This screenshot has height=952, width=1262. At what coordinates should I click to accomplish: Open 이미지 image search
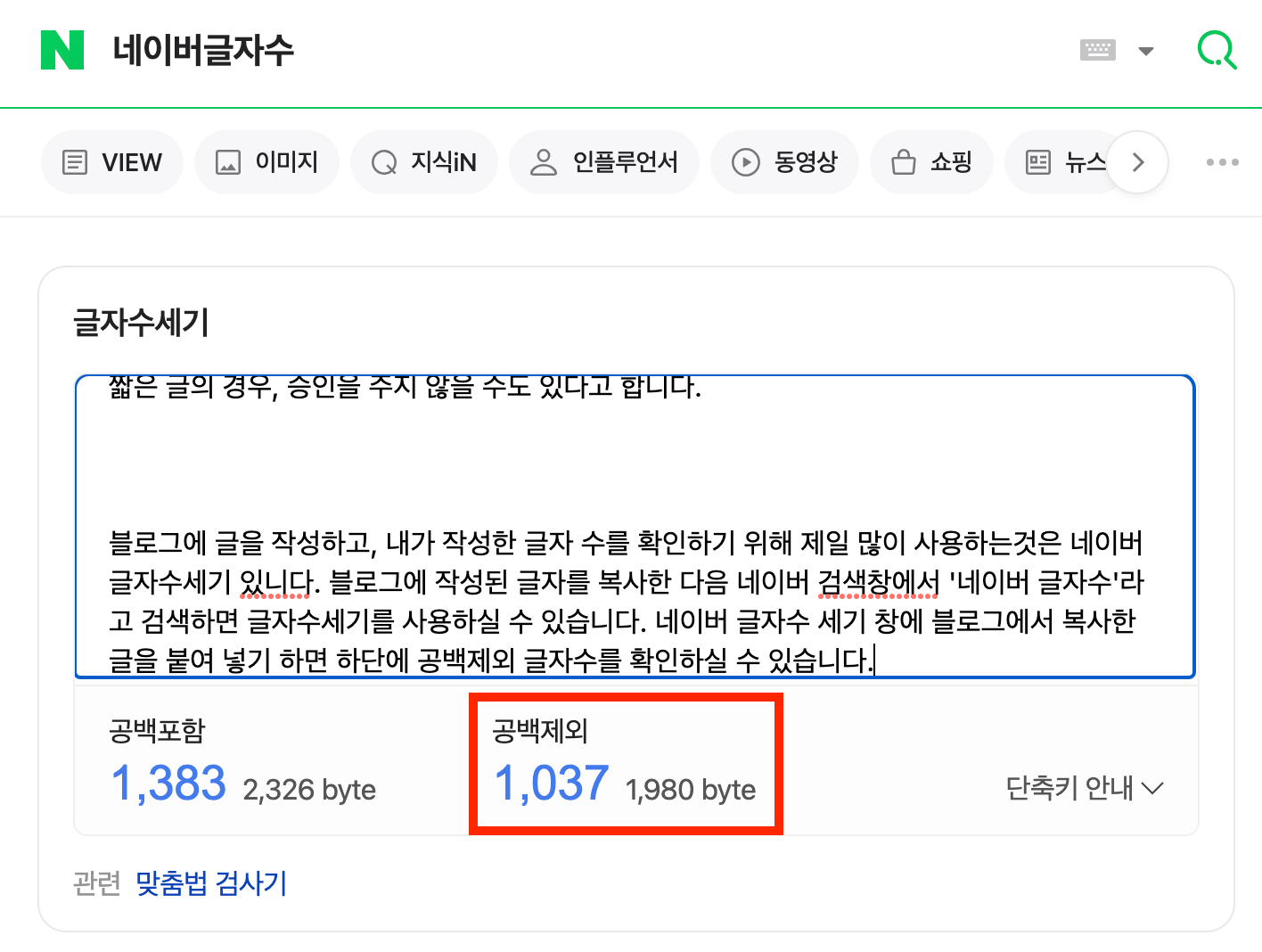tap(229, 161)
